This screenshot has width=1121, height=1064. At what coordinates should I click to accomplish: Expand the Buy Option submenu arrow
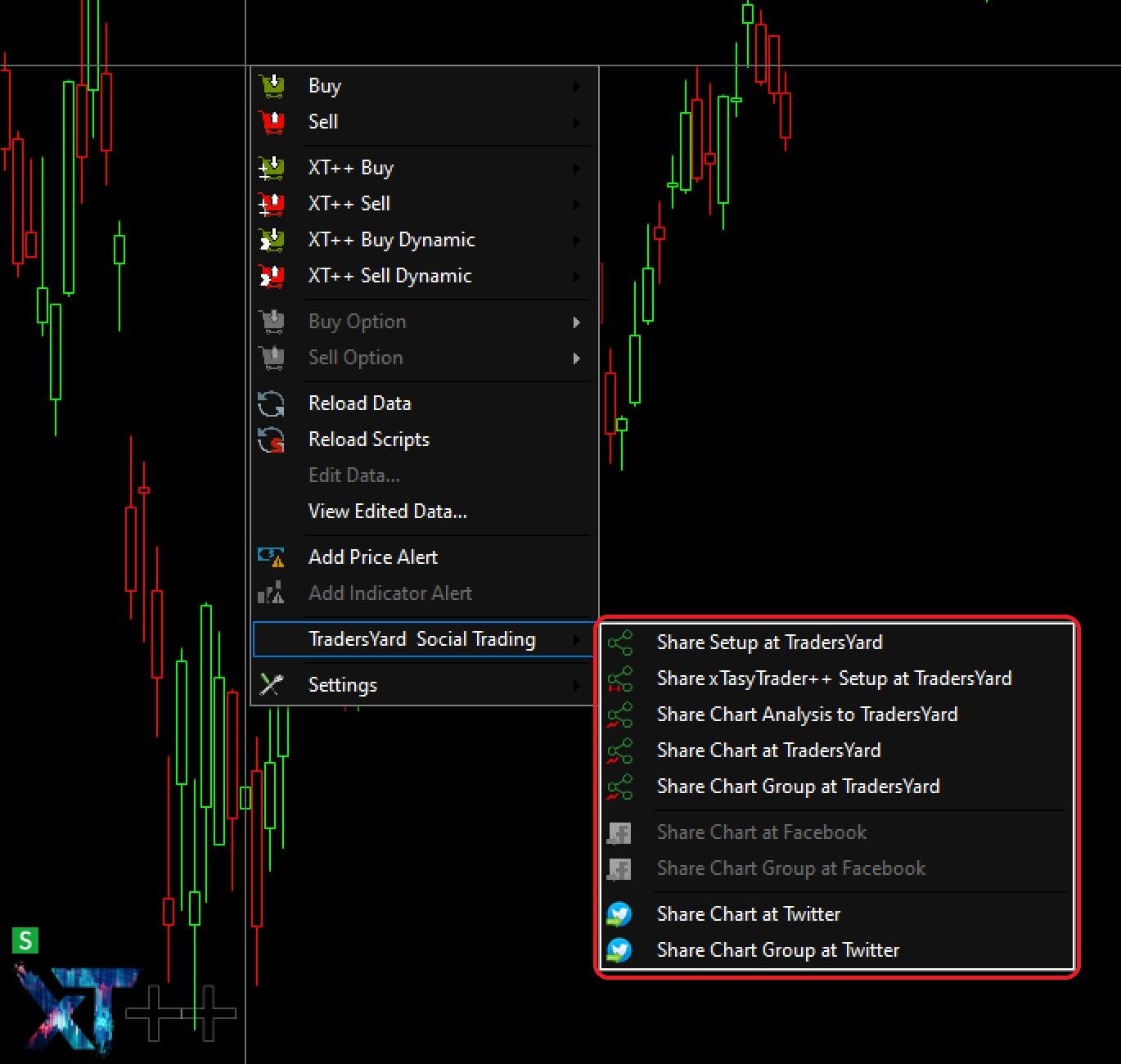pos(577,322)
